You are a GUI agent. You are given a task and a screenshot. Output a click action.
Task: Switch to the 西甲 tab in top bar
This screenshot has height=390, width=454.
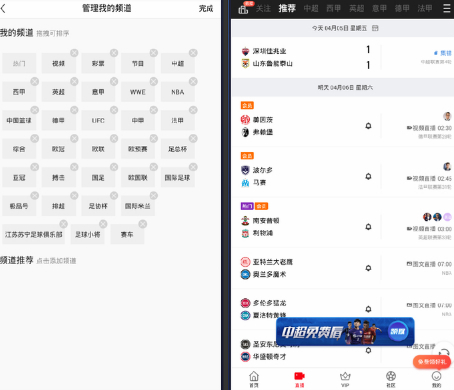pos(333,8)
